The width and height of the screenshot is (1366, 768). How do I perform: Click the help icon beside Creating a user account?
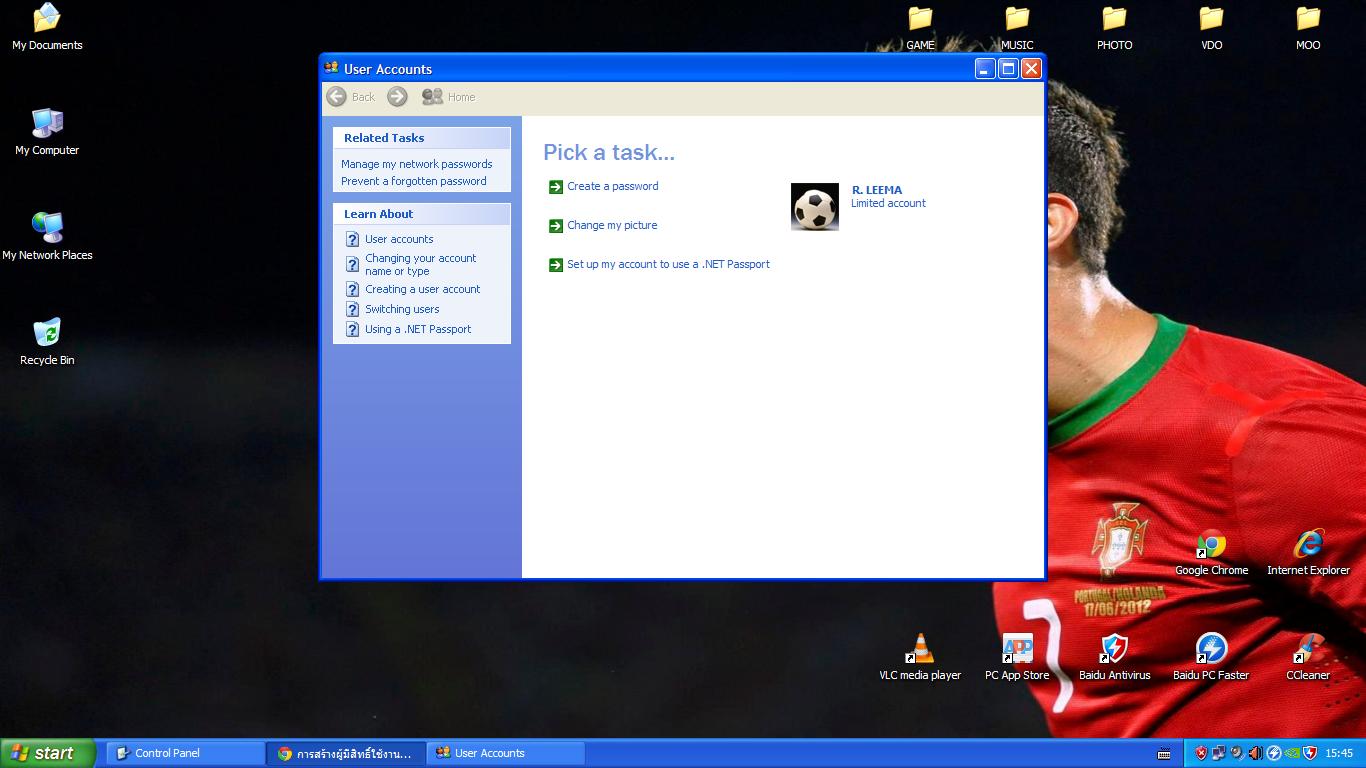[x=352, y=289]
